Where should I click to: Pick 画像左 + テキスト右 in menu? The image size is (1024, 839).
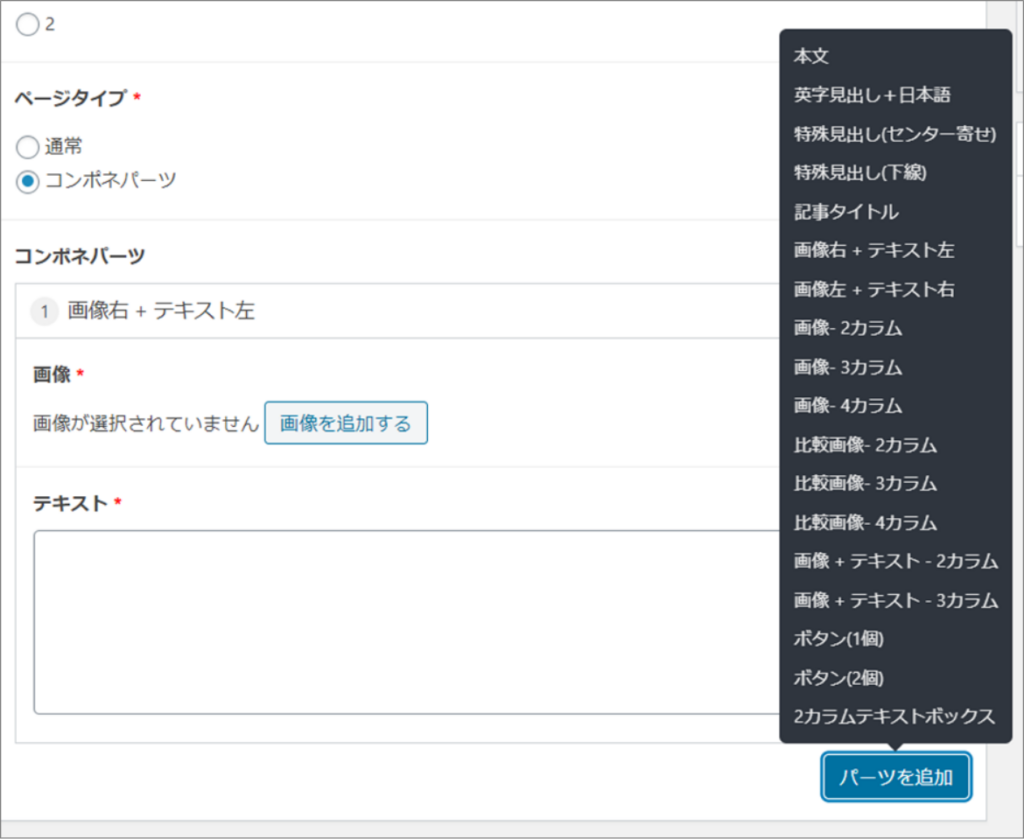pos(874,290)
